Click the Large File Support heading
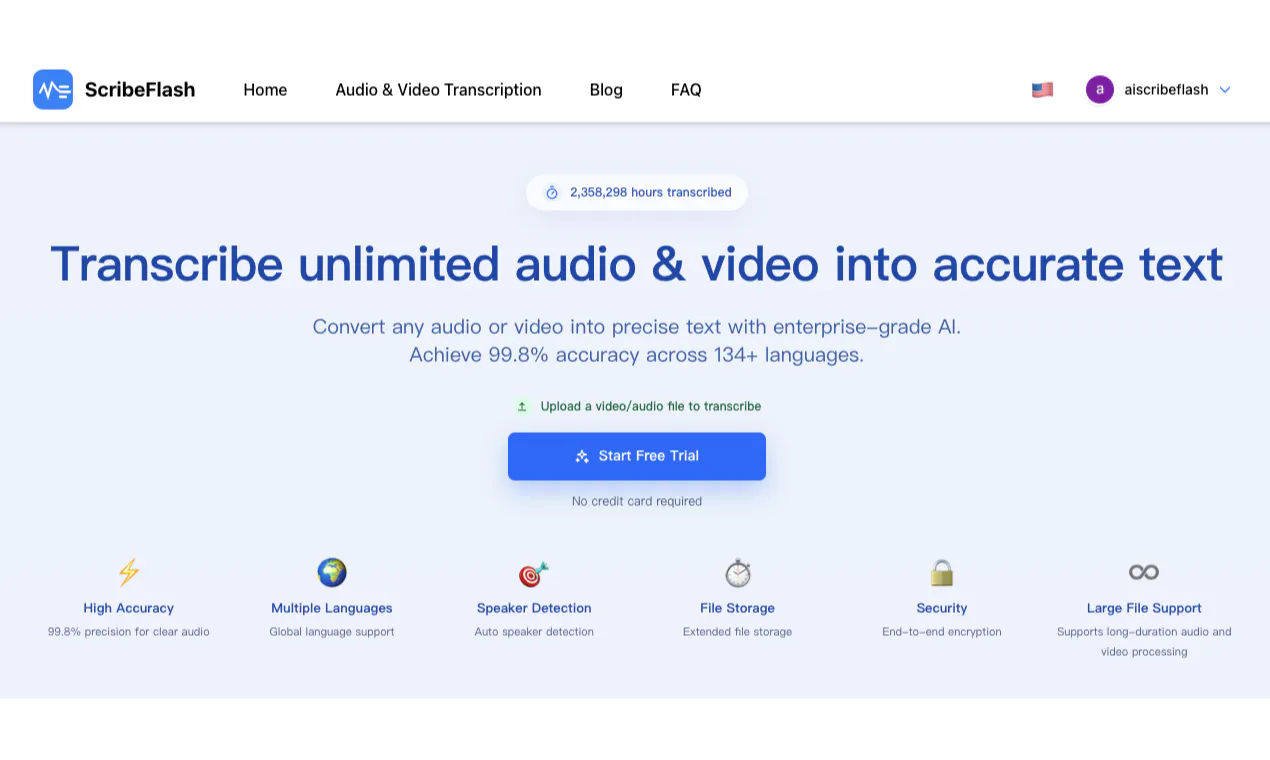The width and height of the screenshot is (1270, 760). coord(1144,608)
